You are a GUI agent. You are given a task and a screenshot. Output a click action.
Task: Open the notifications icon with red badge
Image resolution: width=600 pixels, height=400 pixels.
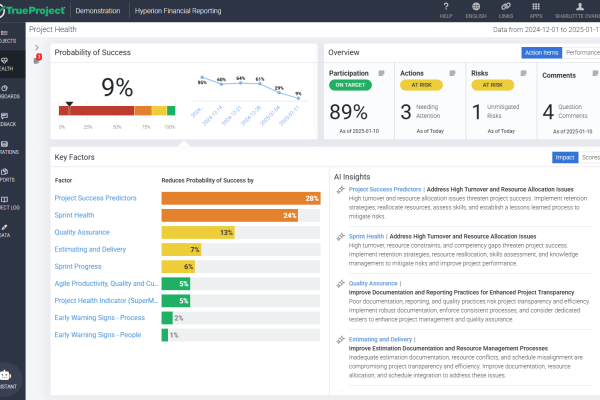coord(37,59)
